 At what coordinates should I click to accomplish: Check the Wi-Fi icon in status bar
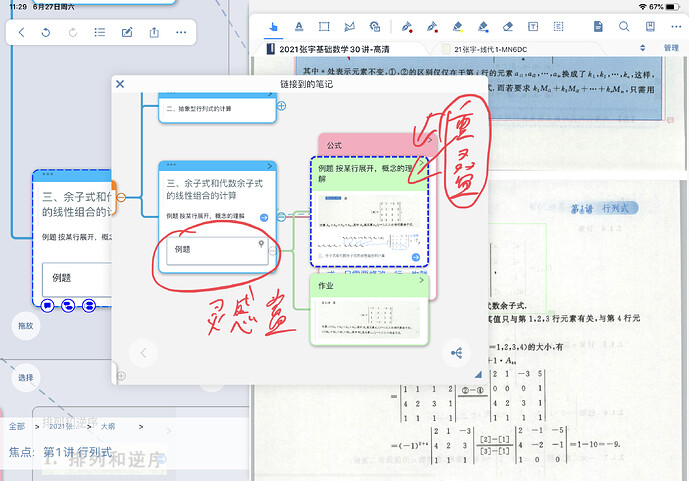[x=642, y=7]
